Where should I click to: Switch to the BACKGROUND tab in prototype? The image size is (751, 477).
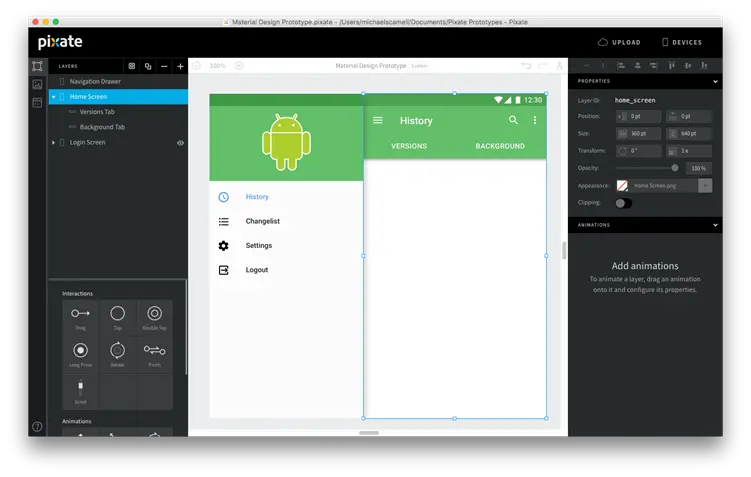500,146
